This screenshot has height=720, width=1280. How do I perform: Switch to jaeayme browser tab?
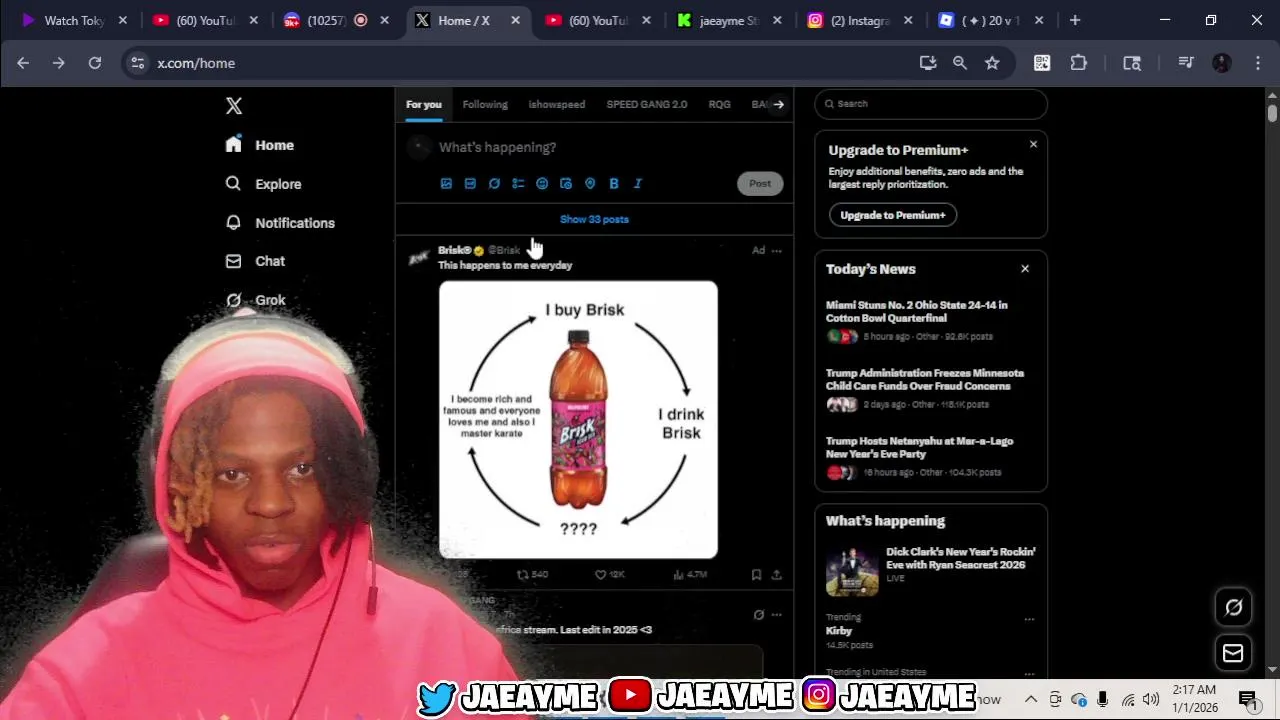coord(730,20)
